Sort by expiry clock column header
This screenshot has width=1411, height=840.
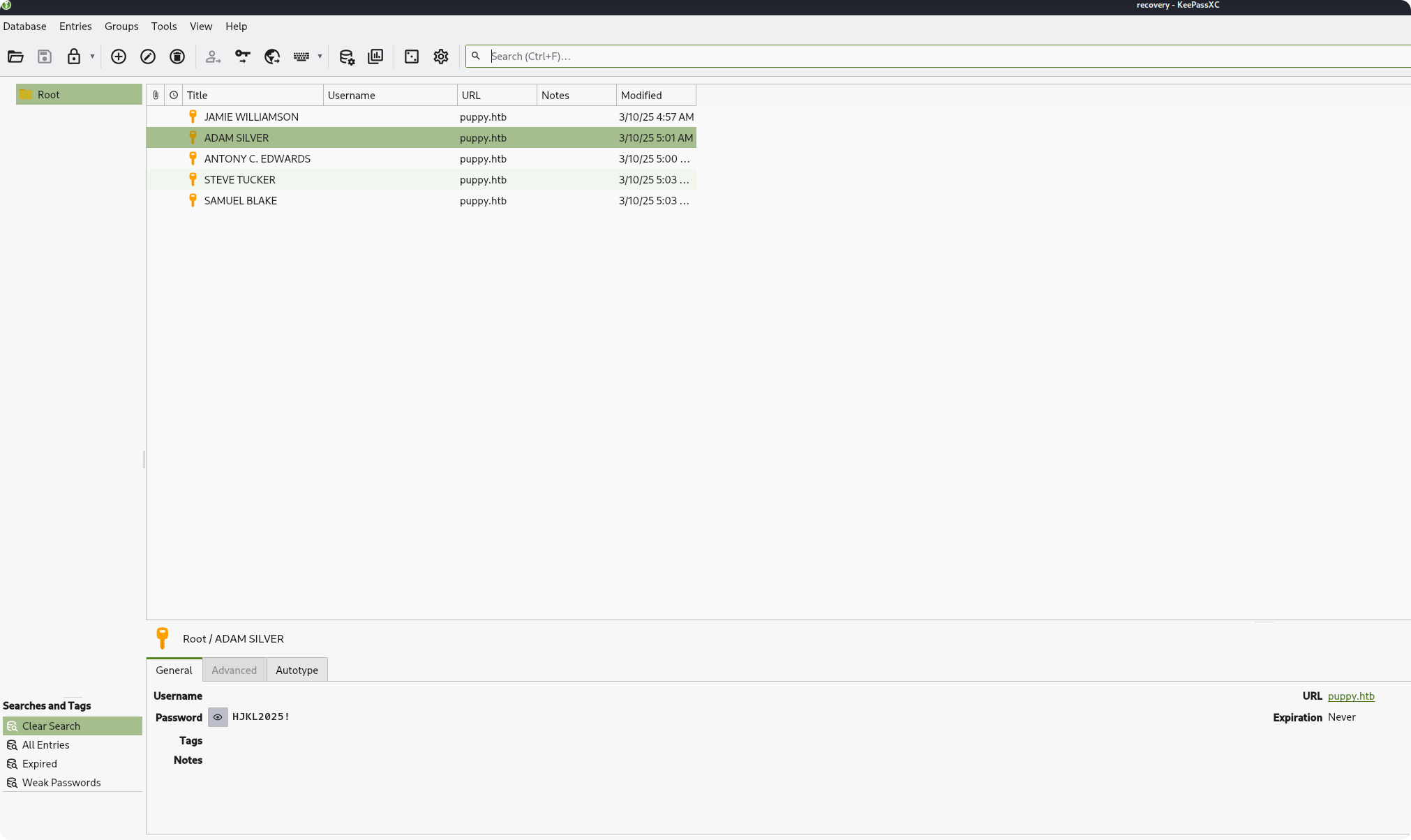pos(174,95)
